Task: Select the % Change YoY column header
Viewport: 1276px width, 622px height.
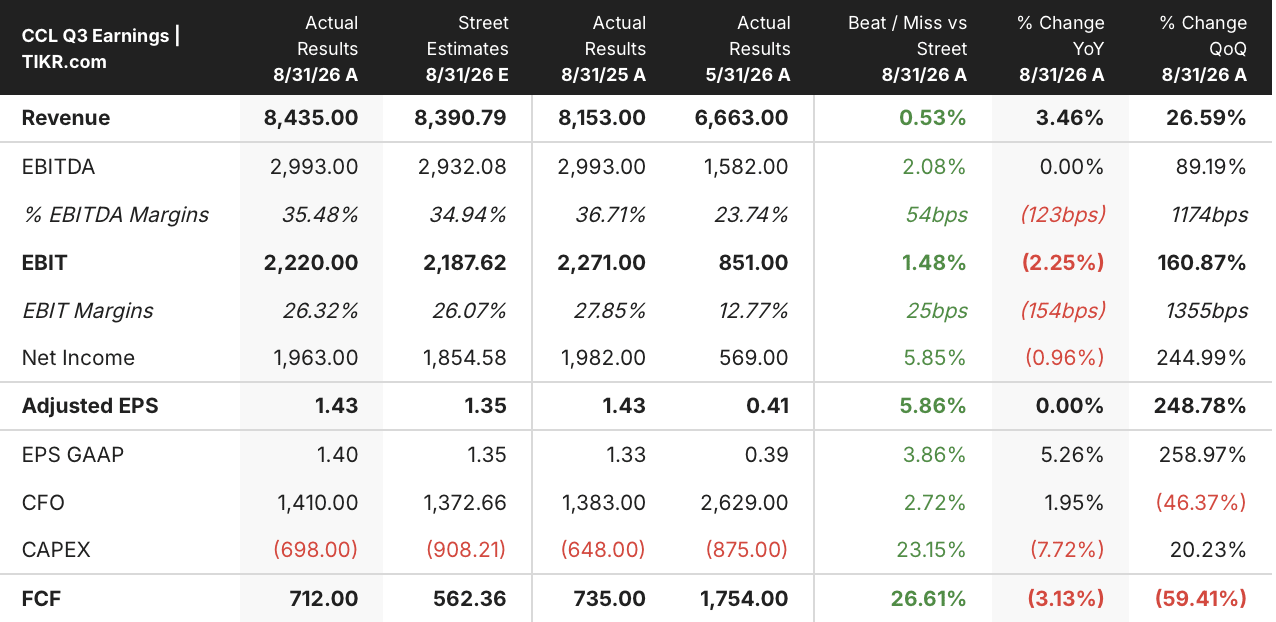Action: point(1061,48)
